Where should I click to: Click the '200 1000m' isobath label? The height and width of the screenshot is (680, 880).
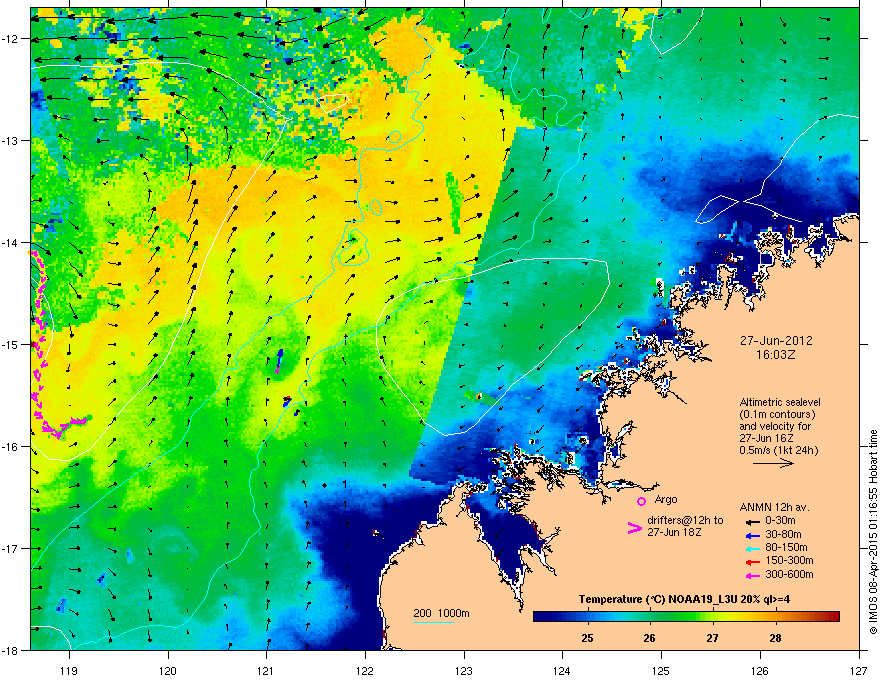point(441,613)
